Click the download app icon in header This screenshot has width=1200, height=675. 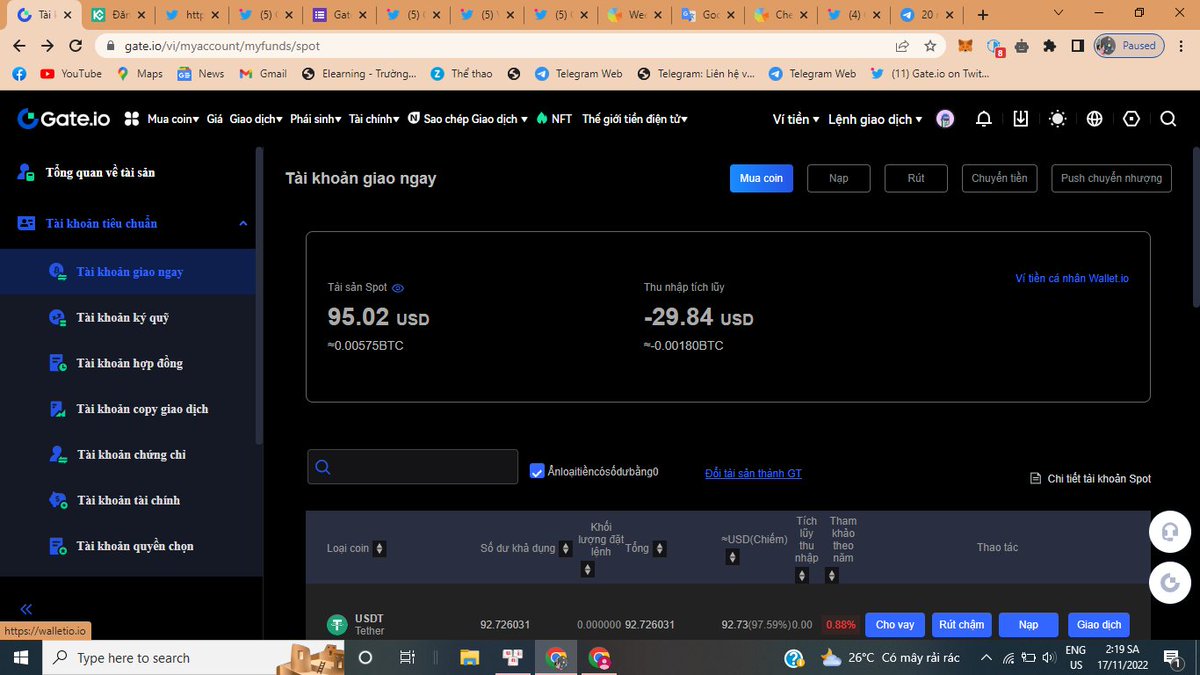click(x=1020, y=119)
